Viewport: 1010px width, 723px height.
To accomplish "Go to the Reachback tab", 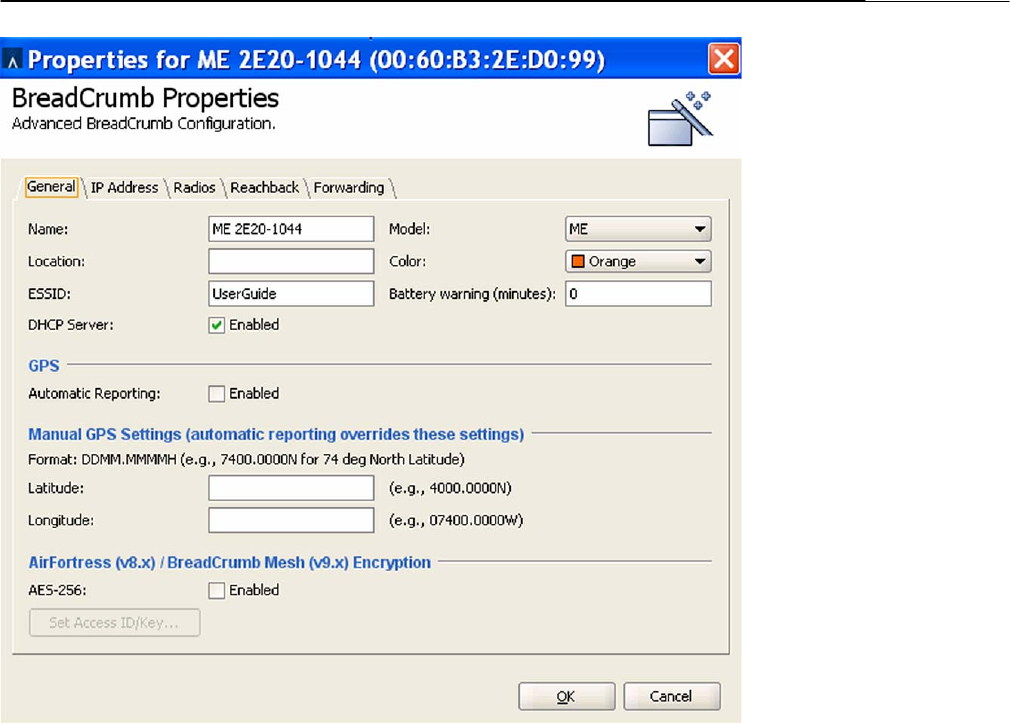I will 265,188.
